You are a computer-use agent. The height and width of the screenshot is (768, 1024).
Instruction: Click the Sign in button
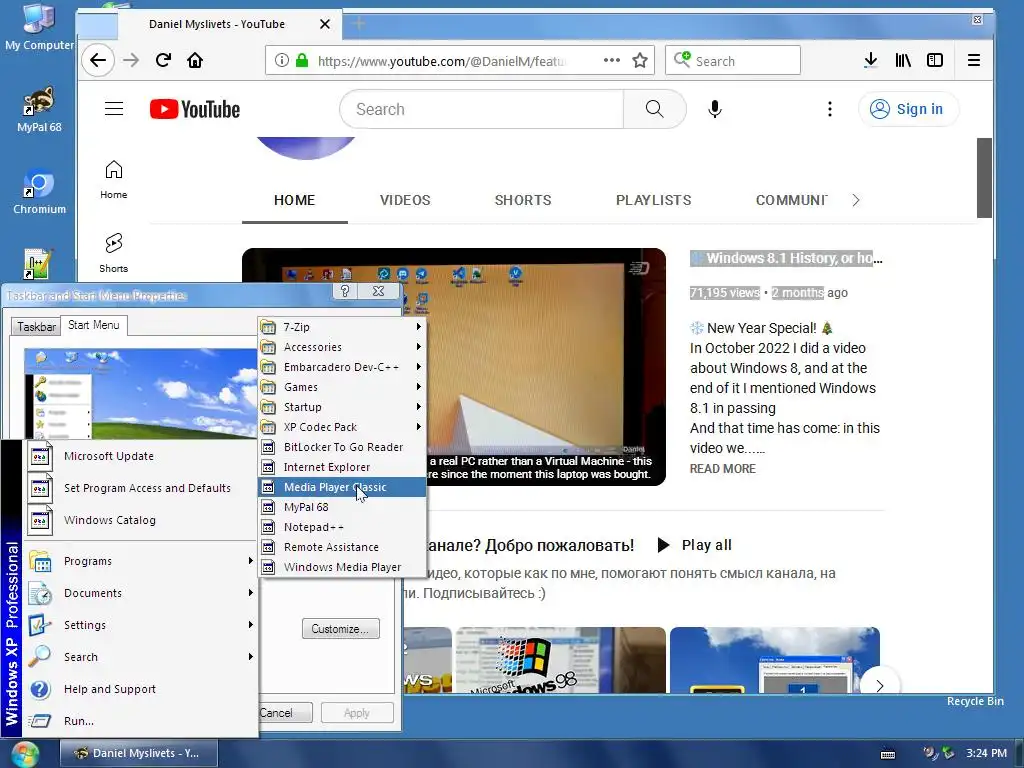[908, 109]
